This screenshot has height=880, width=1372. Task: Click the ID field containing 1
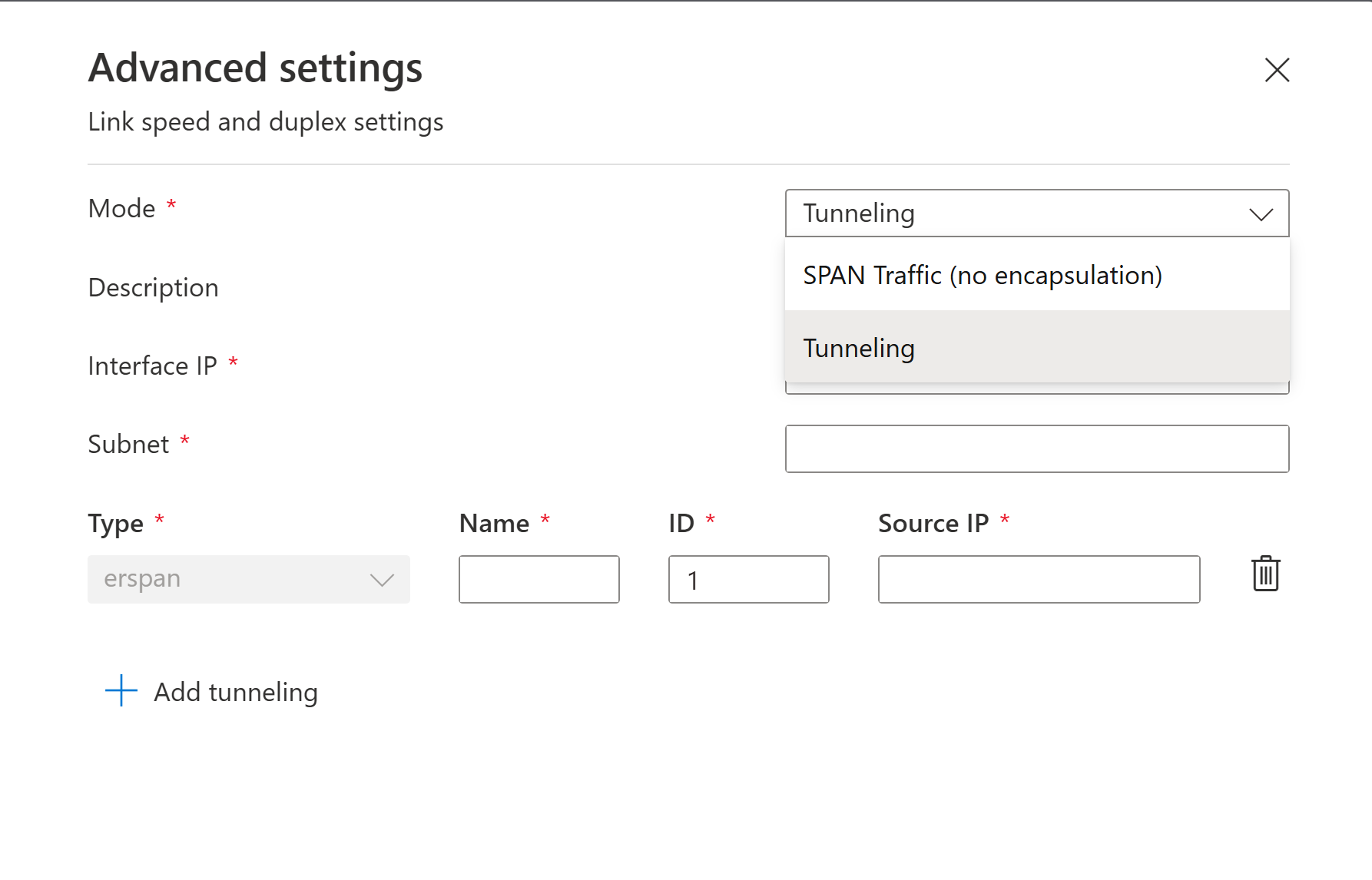[748, 580]
